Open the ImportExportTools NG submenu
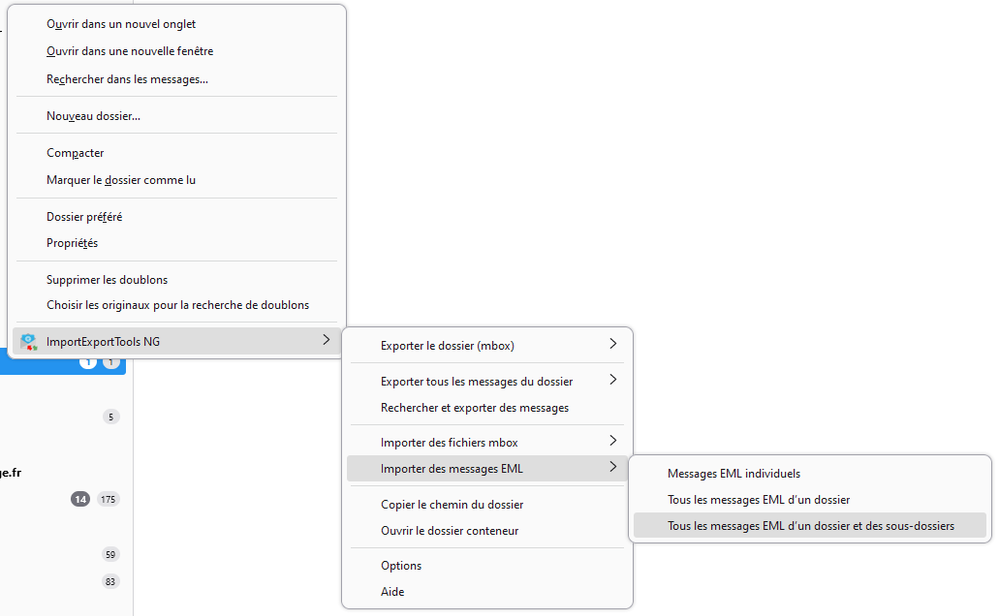The image size is (999, 616). tap(176, 341)
